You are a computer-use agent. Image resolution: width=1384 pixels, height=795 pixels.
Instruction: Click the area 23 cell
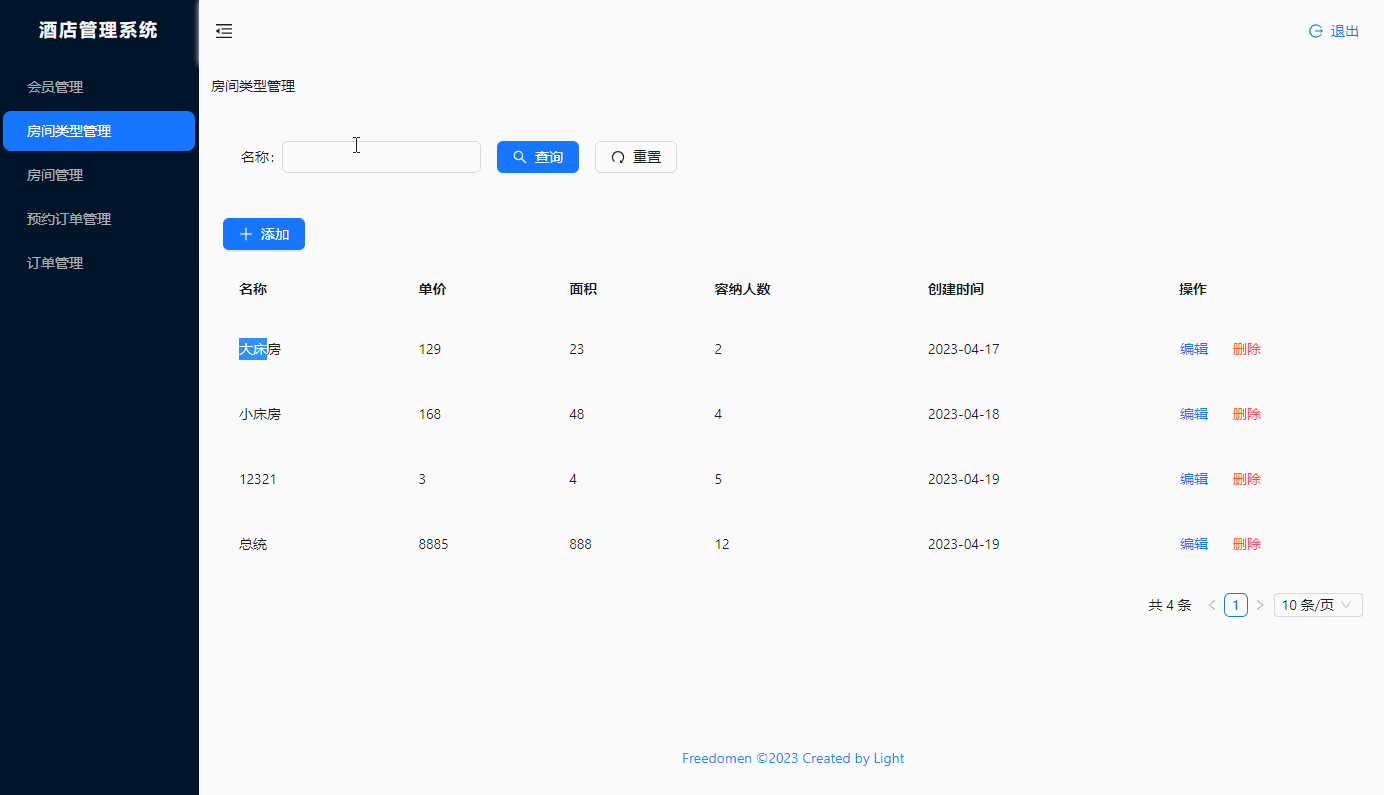coord(577,349)
